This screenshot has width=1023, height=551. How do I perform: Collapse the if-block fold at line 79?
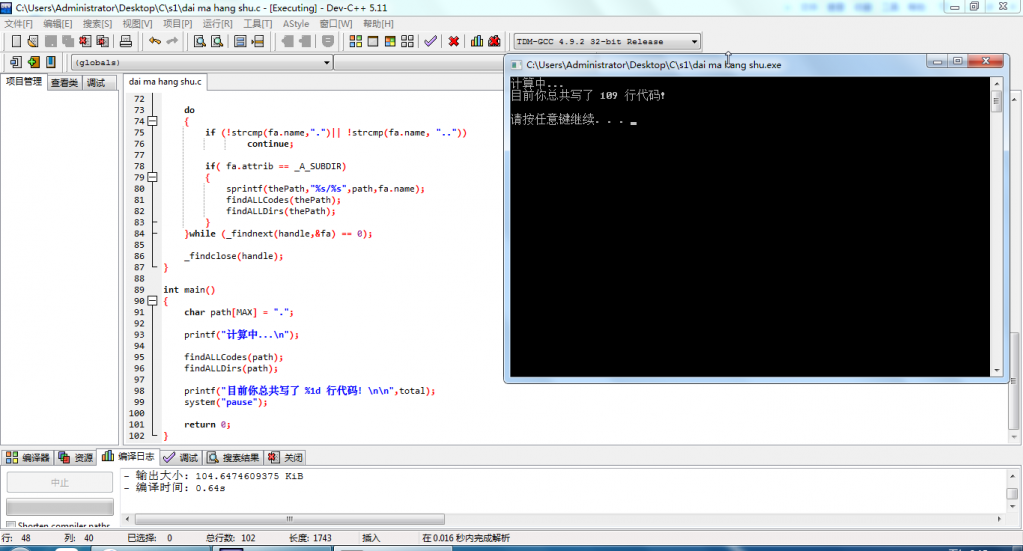click(x=152, y=177)
